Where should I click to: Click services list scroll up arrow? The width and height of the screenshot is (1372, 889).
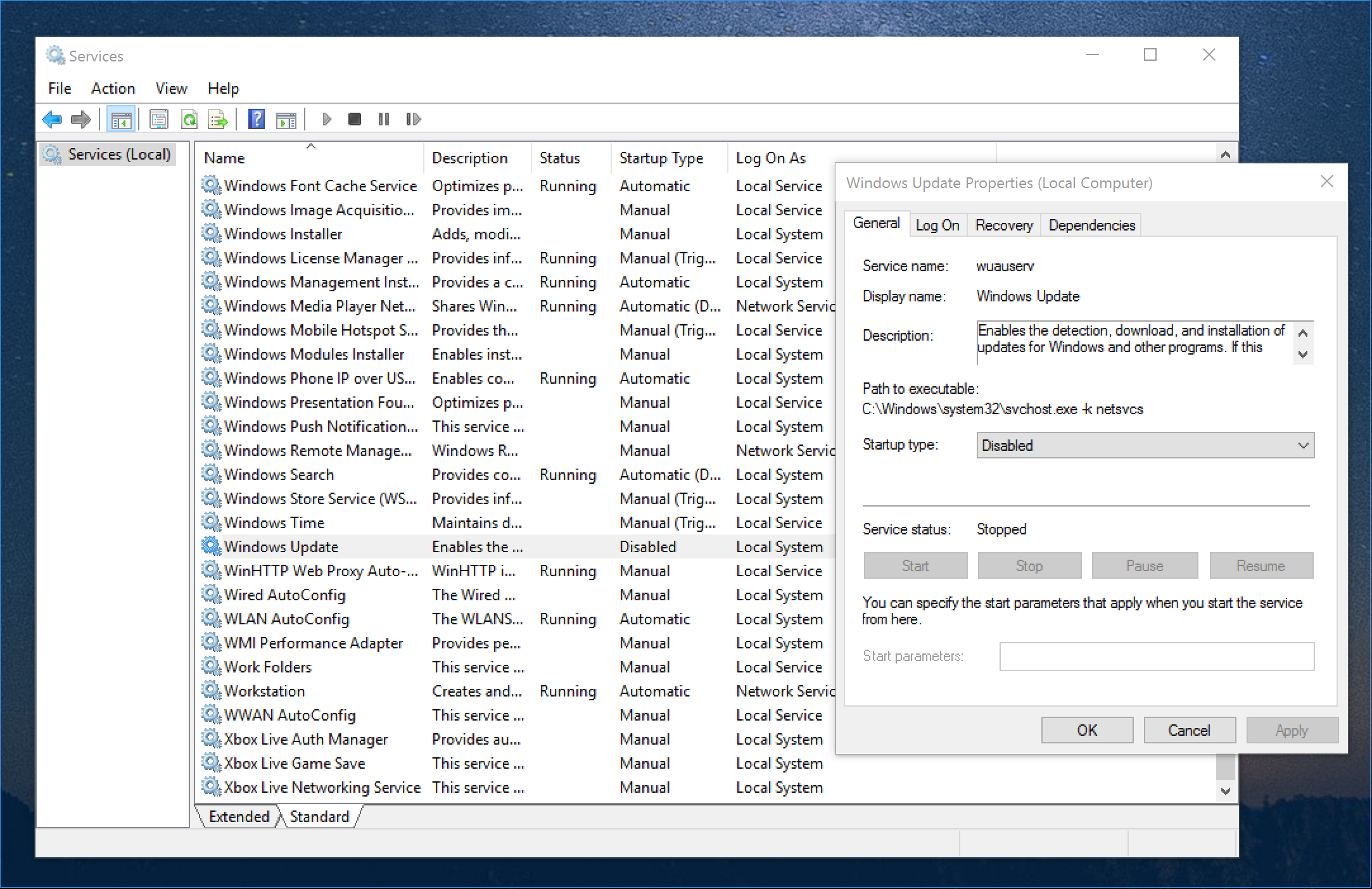[1226, 154]
